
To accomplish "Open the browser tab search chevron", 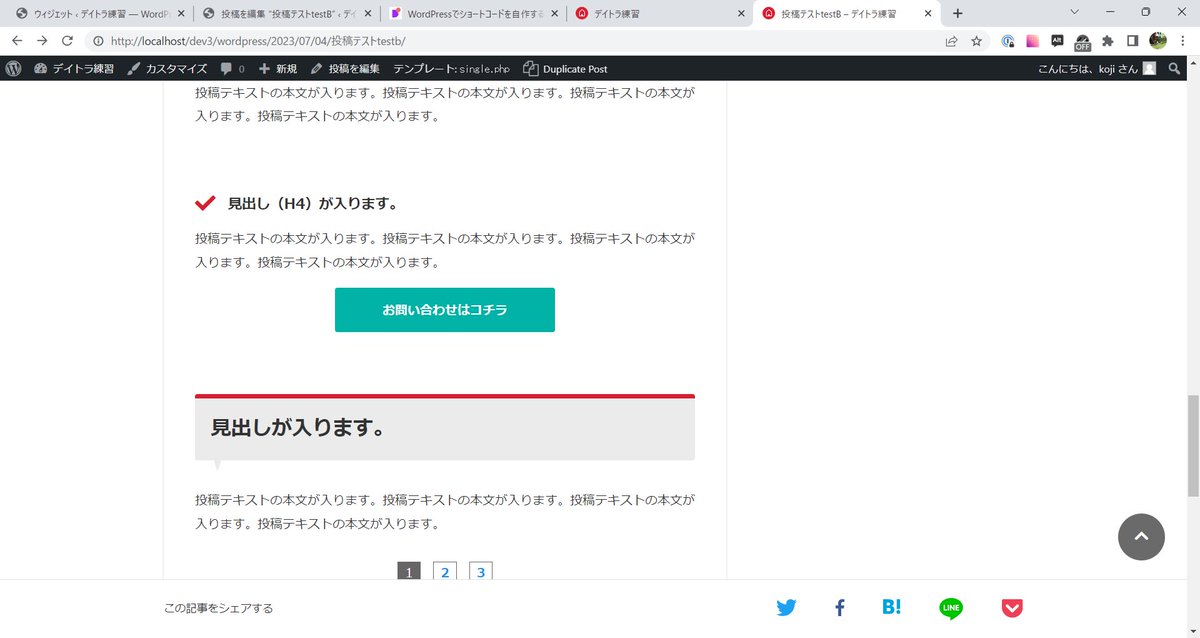I will [x=1075, y=13].
